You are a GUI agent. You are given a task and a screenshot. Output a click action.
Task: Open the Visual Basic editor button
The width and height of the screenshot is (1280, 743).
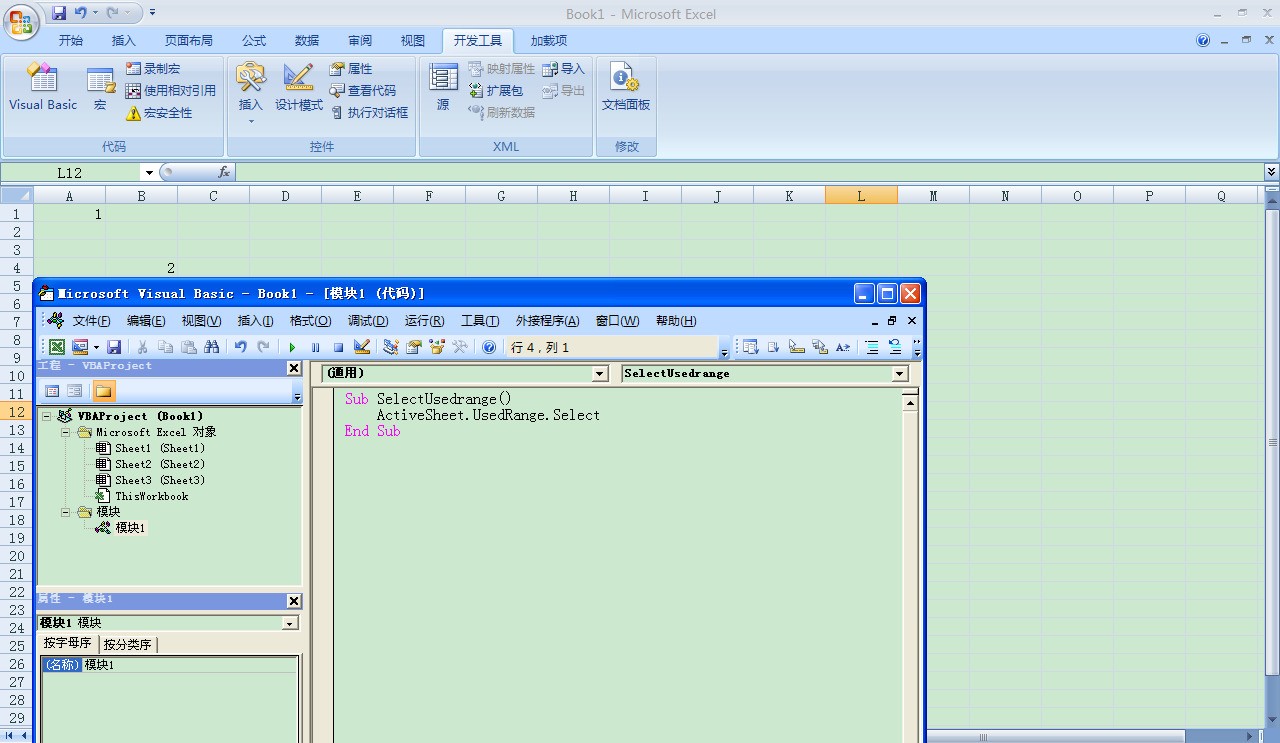pyautogui.click(x=43, y=88)
